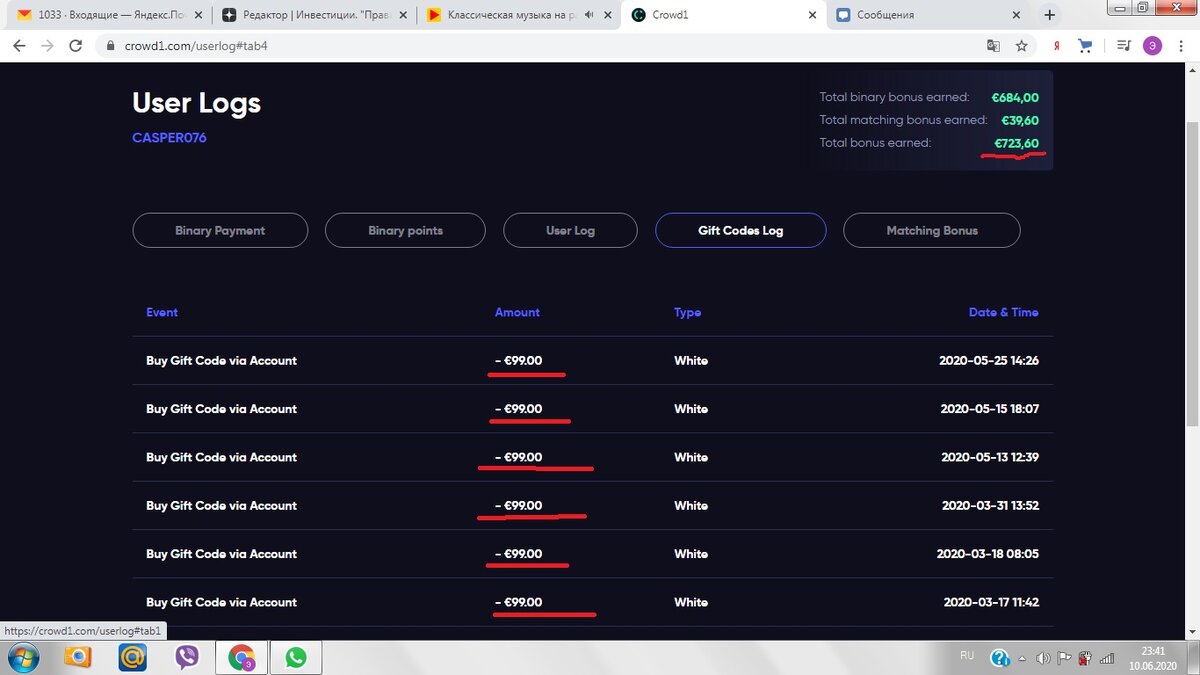Open the Binary points log

point(405,230)
